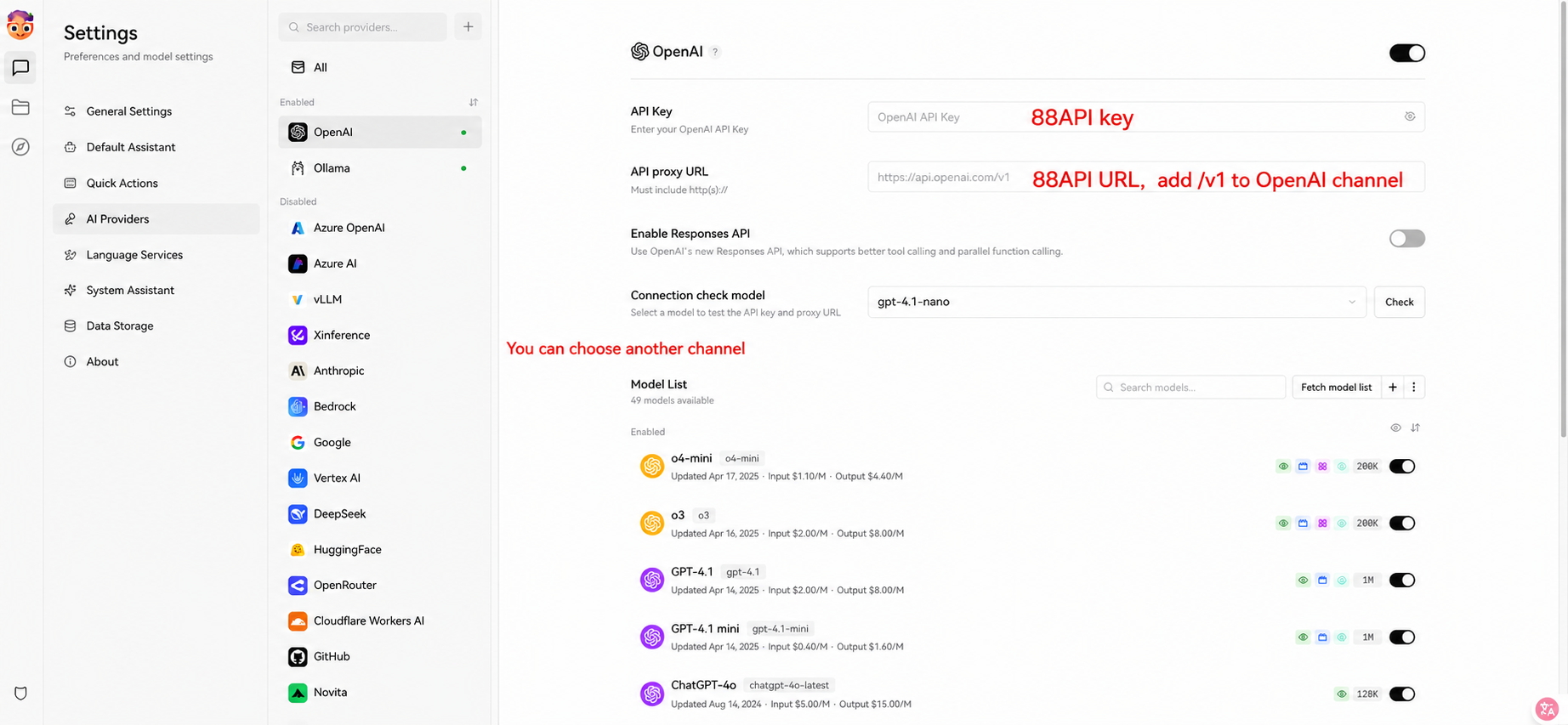This screenshot has width=1568, height=725.
Task: Select the Google provider icon
Action: click(298, 442)
